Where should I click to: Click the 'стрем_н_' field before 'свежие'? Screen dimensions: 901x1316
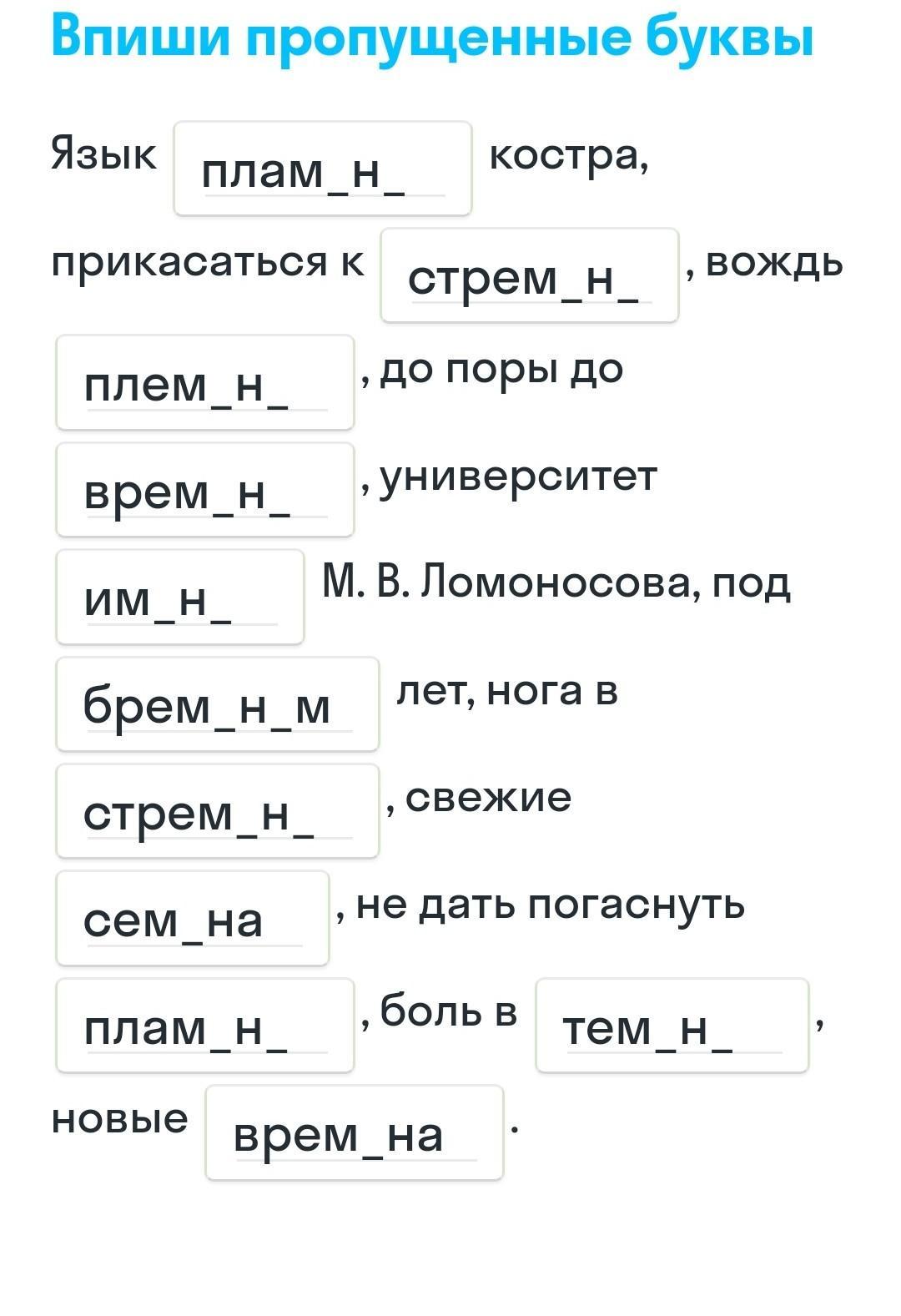point(217,811)
